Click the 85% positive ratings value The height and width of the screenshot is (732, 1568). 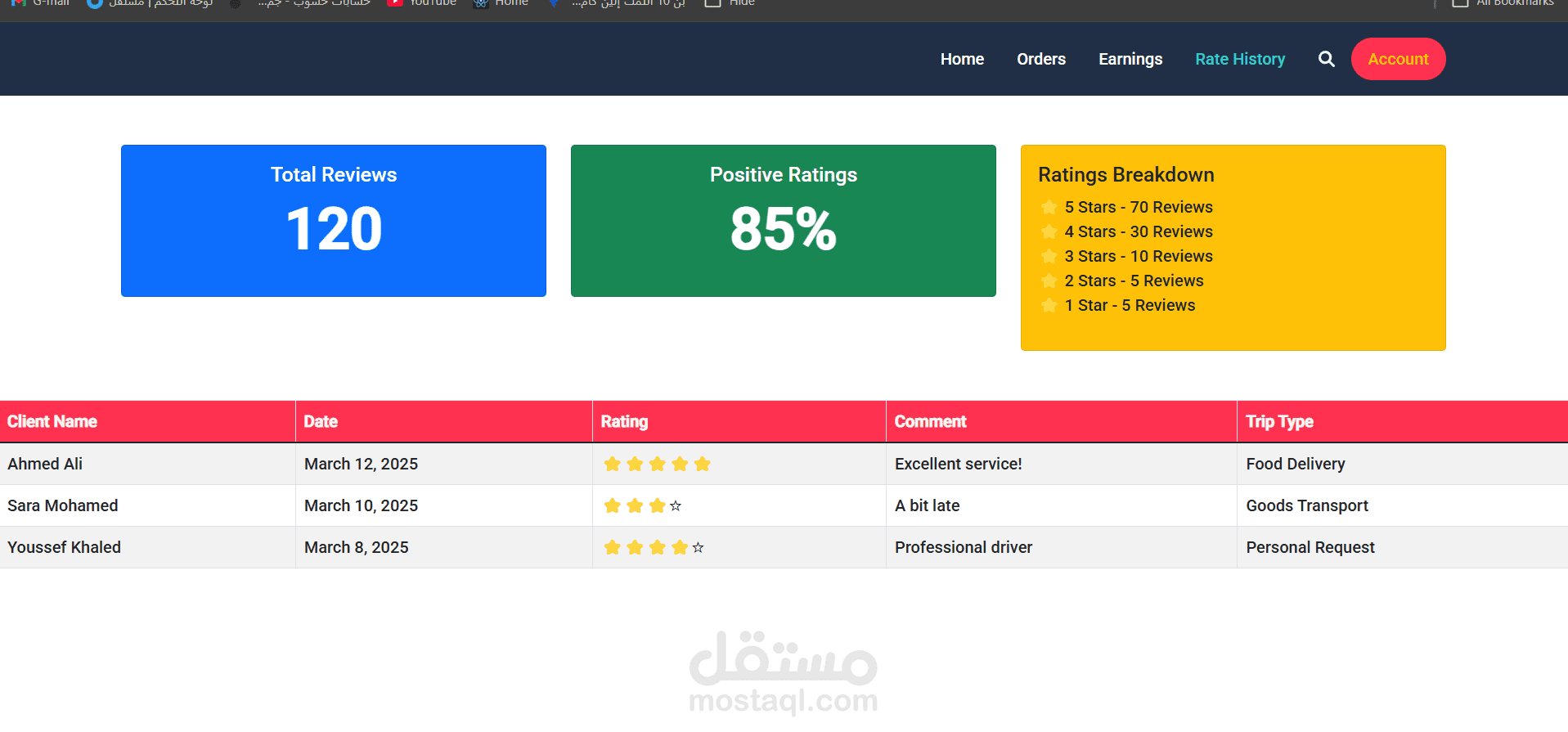[x=784, y=229]
